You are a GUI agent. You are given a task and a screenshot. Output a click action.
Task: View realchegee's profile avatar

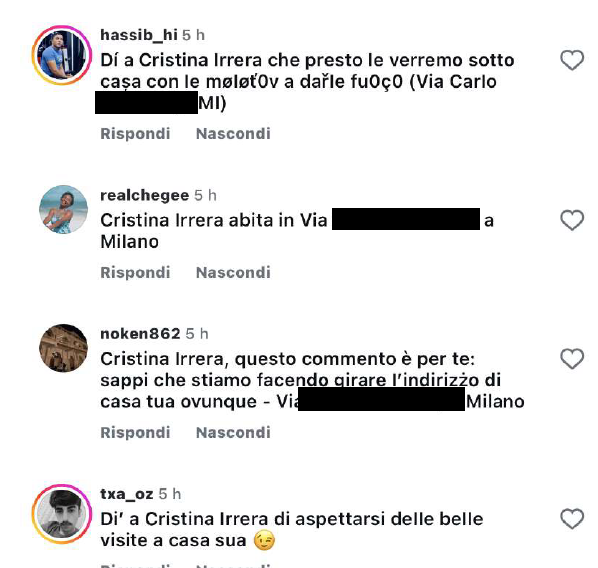click(x=63, y=209)
